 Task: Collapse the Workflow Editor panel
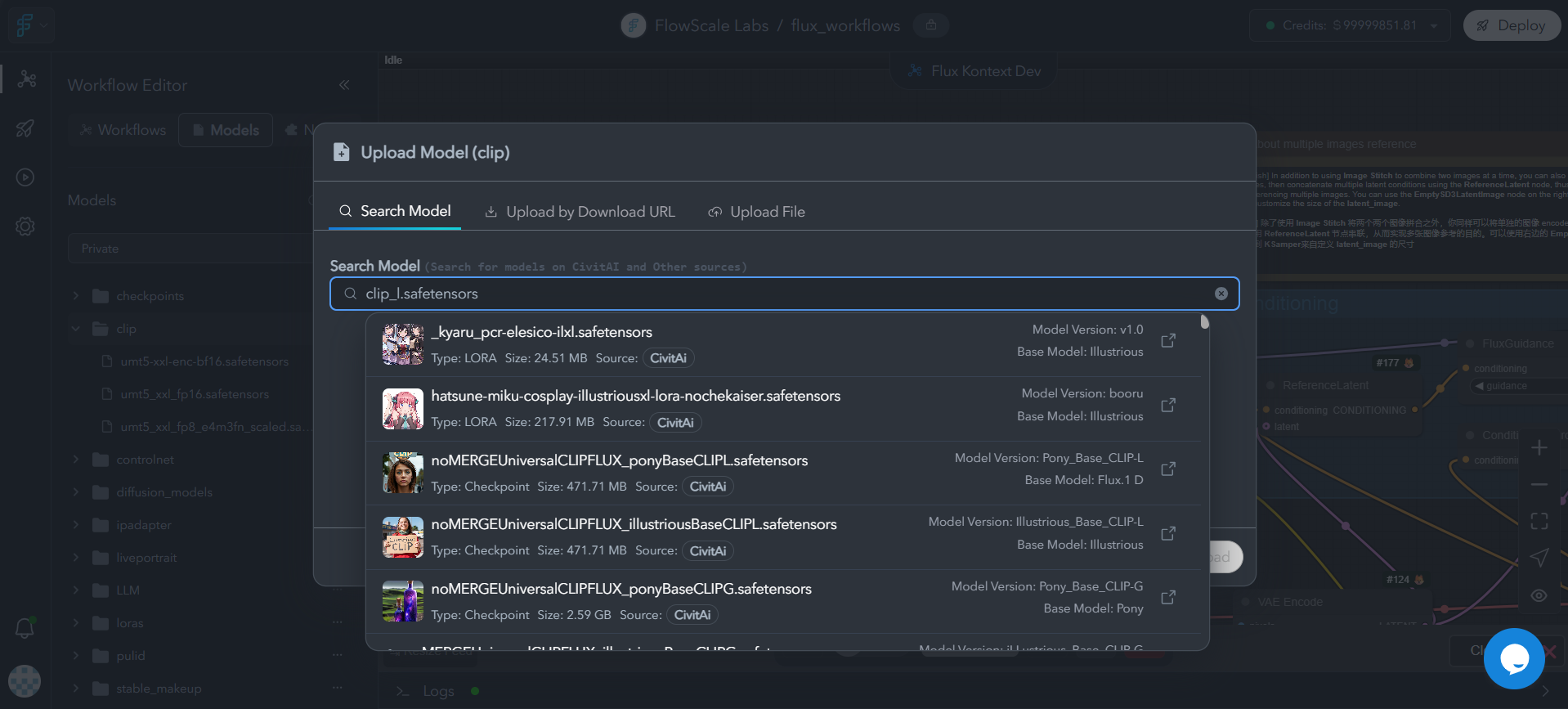click(x=344, y=85)
